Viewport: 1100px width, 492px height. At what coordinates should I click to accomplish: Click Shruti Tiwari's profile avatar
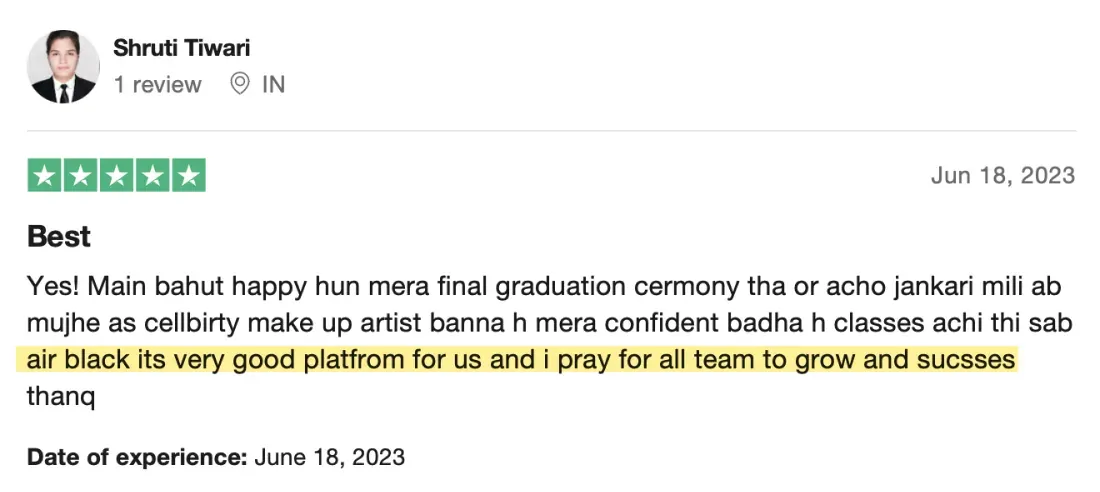tap(63, 67)
